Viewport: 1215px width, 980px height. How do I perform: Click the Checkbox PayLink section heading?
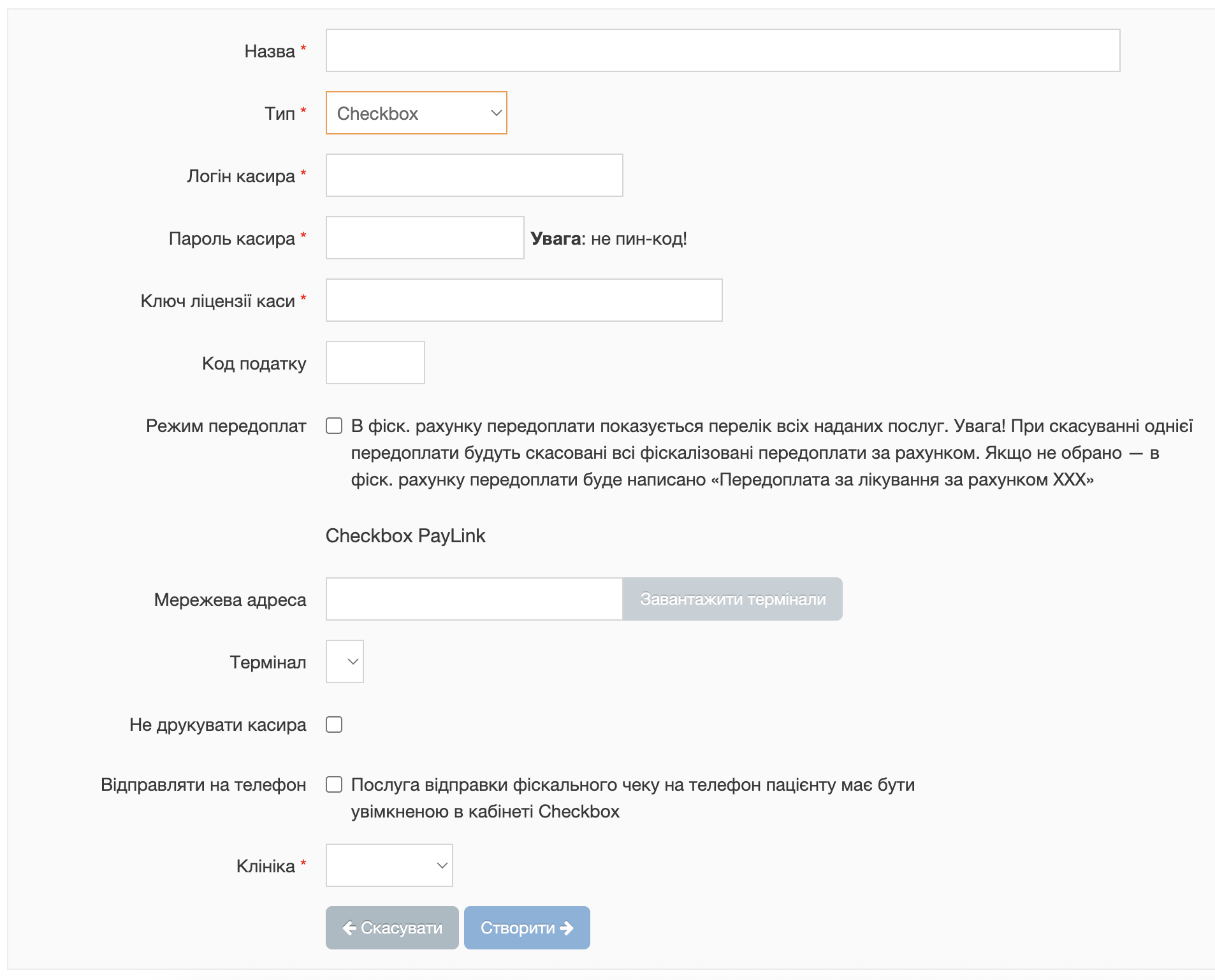[405, 536]
